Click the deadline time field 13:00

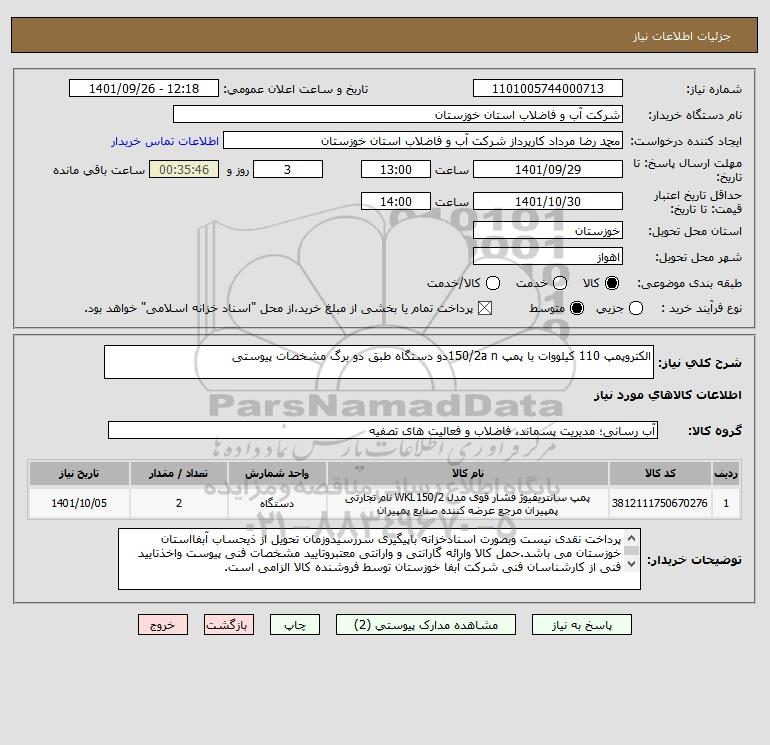396,169
